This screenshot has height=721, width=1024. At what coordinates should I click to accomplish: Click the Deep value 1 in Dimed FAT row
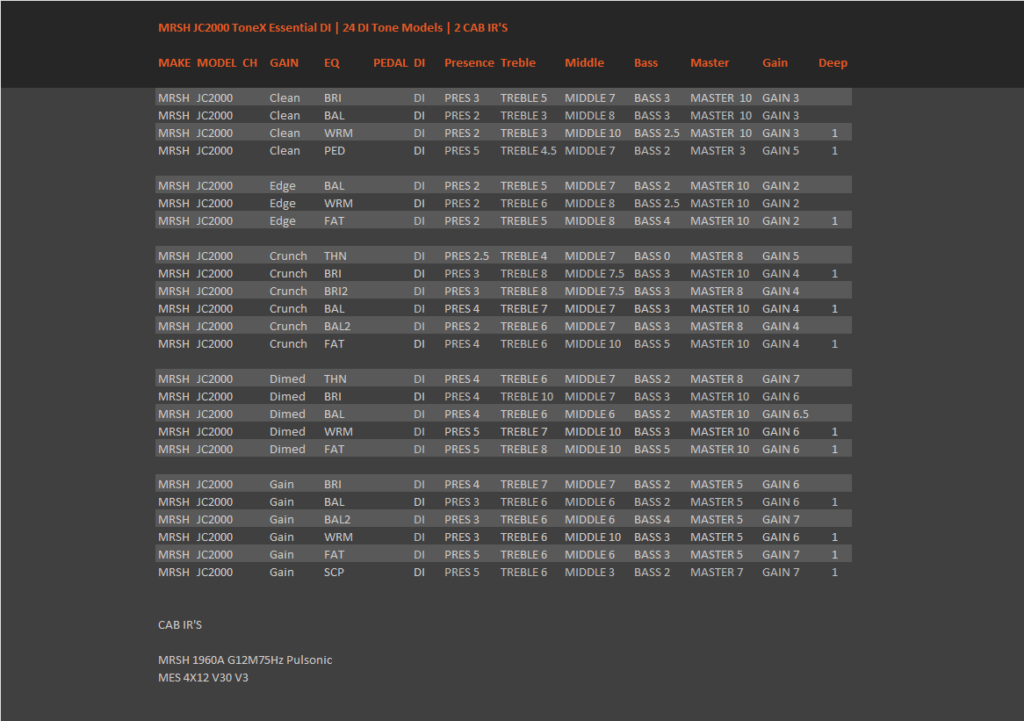tap(835, 450)
